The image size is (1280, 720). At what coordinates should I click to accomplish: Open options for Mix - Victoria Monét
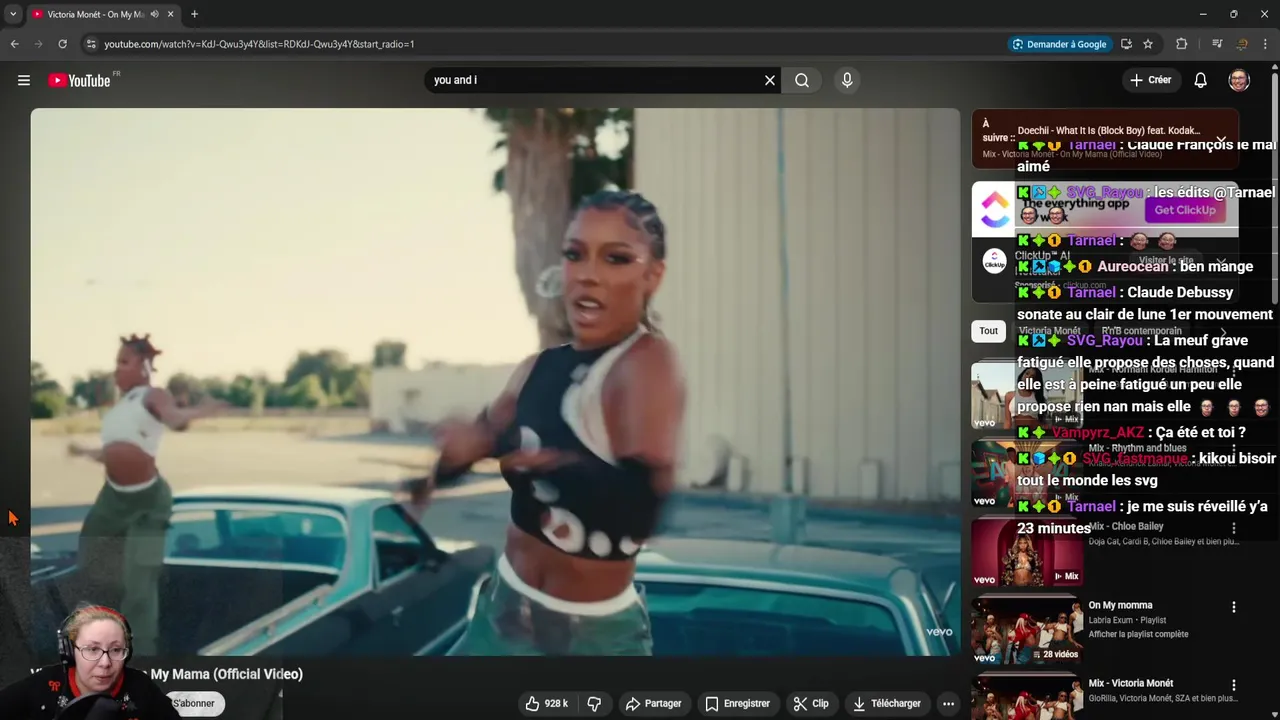pyautogui.click(x=1233, y=685)
